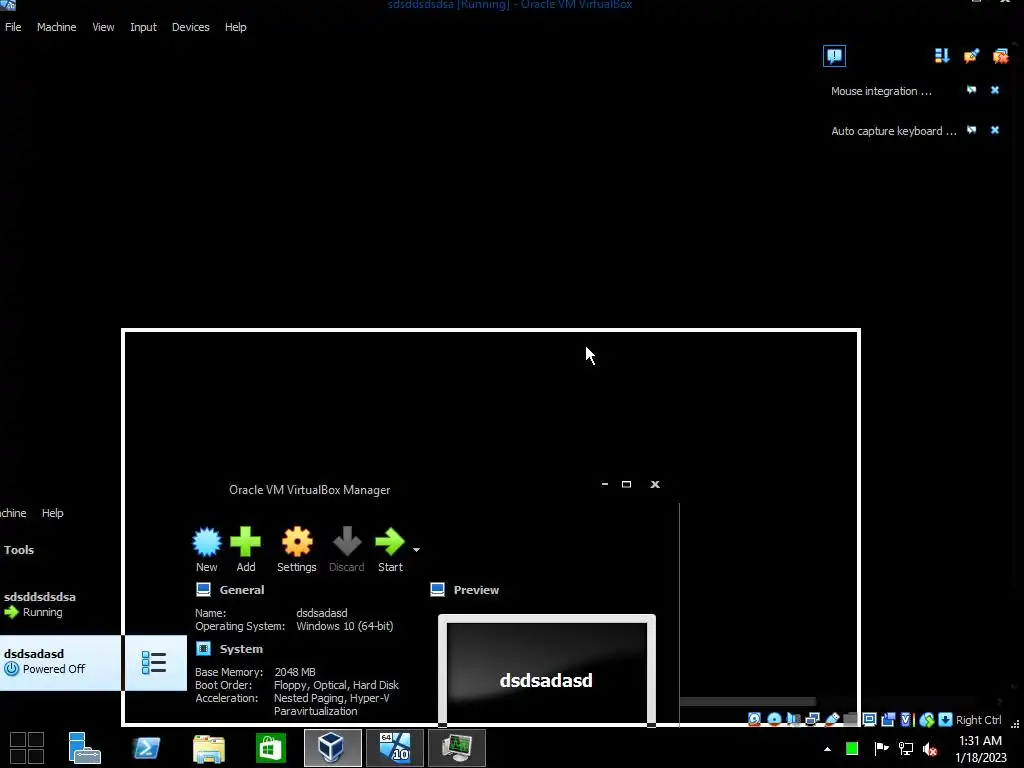Click the Mouse integration notification text
Image resolution: width=1024 pixels, height=768 pixels.
pyautogui.click(x=881, y=91)
